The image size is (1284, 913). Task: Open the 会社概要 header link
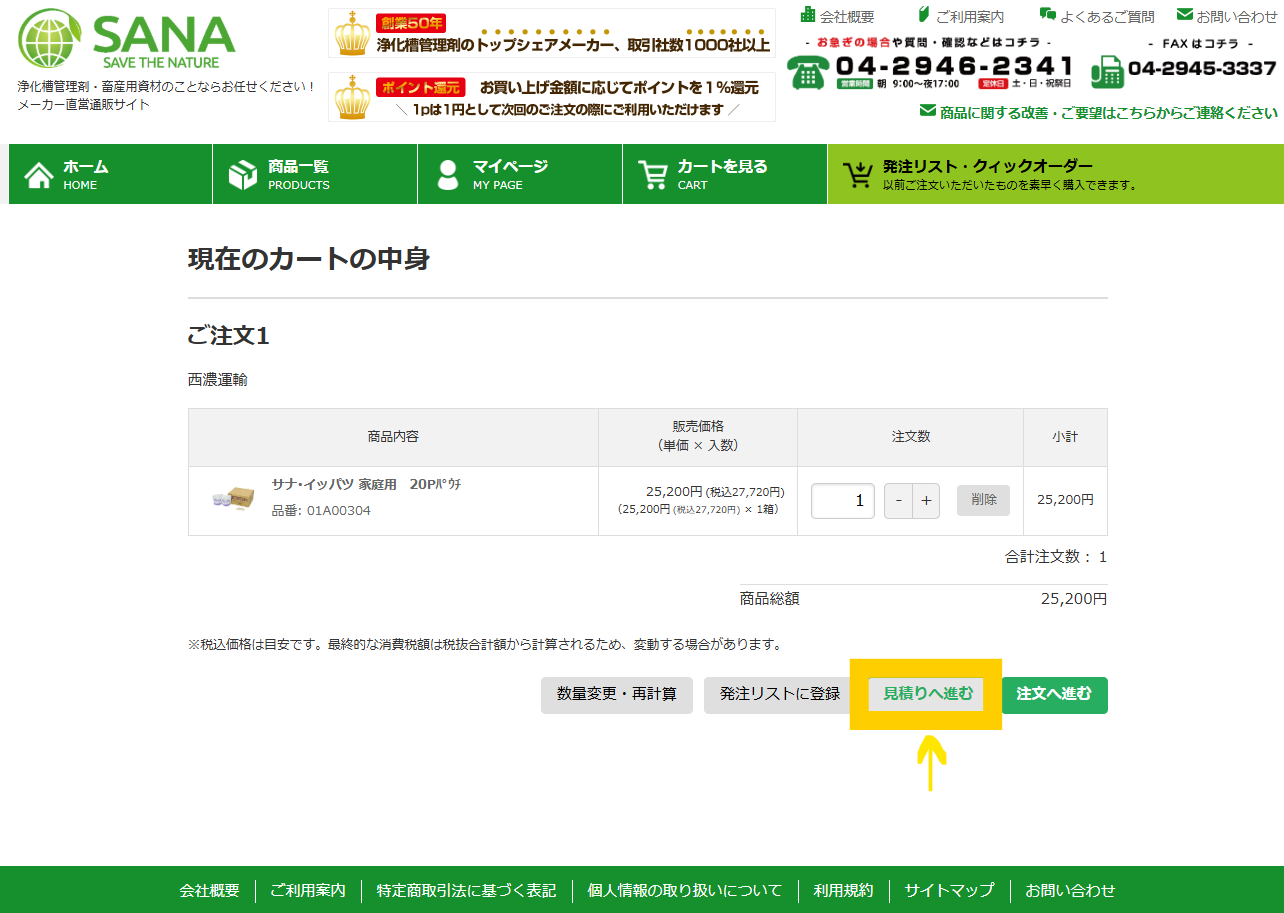tap(846, 16)
